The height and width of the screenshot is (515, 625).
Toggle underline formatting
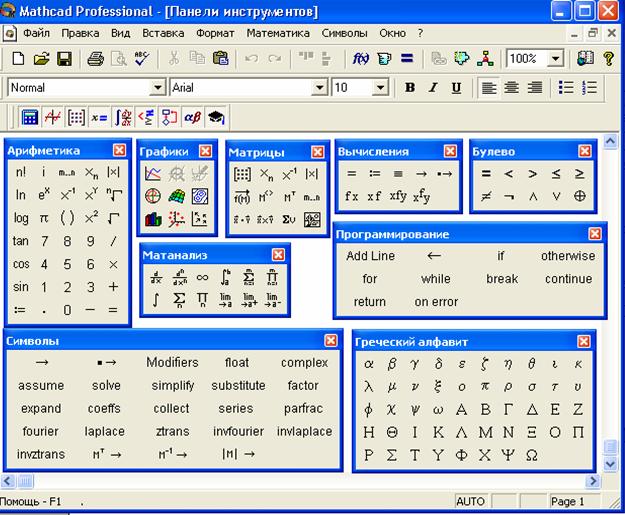pyautogui.click(x=456, y=88)
